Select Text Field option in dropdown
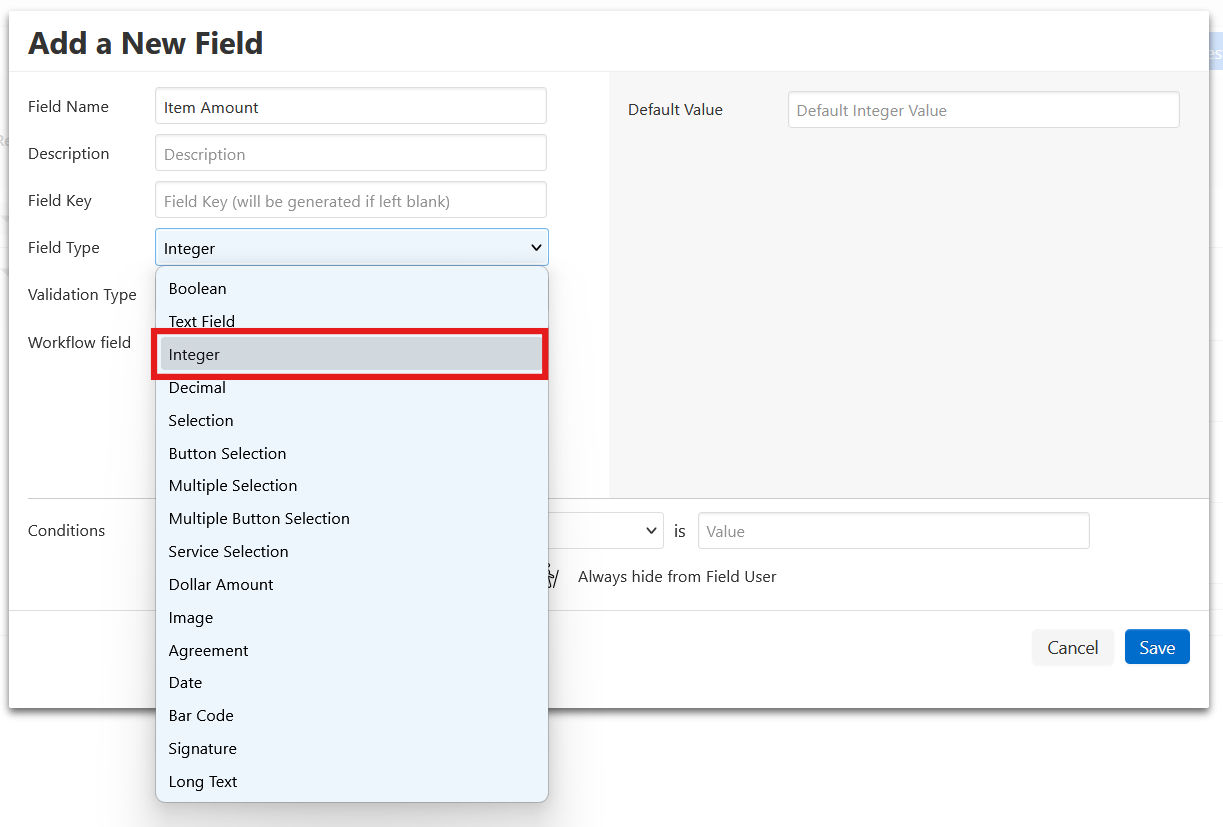 (202, 321)
